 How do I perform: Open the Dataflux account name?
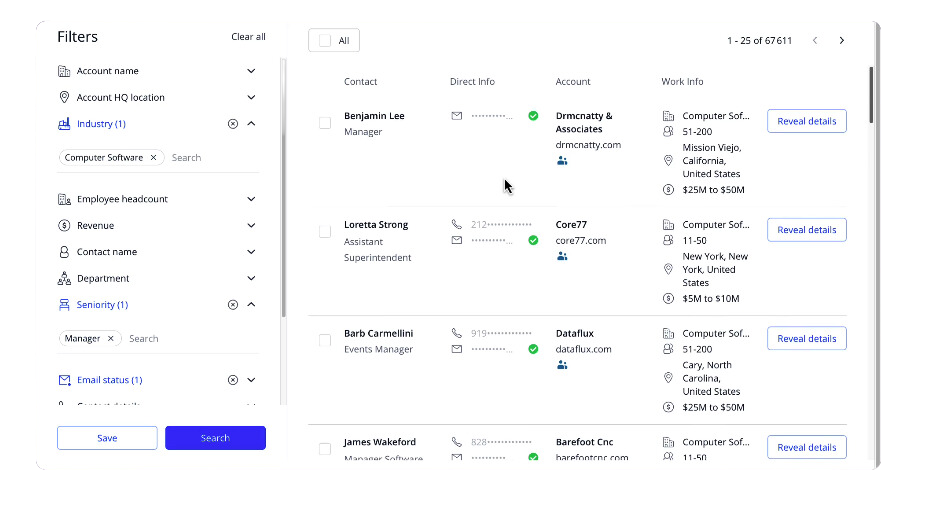click(x=575, y=334)
